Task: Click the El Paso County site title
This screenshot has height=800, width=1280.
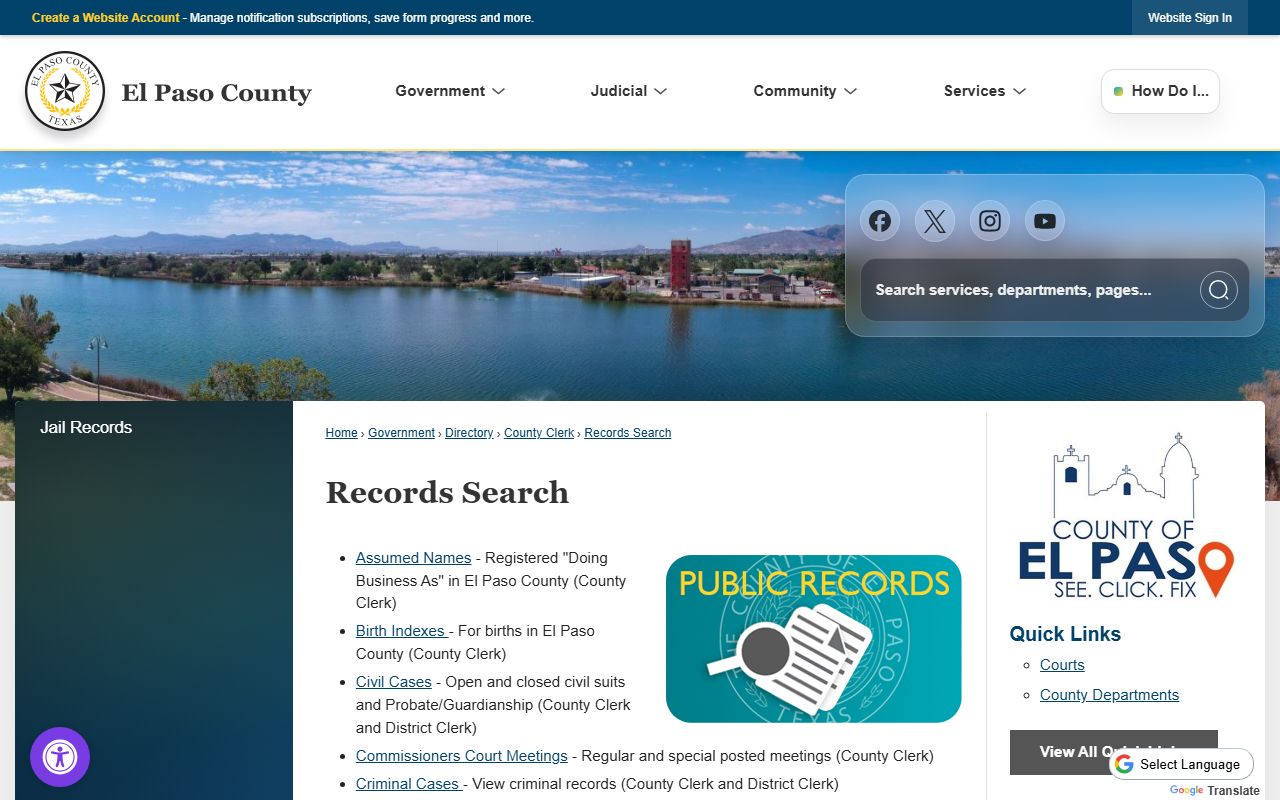Action: coord(216,93)
